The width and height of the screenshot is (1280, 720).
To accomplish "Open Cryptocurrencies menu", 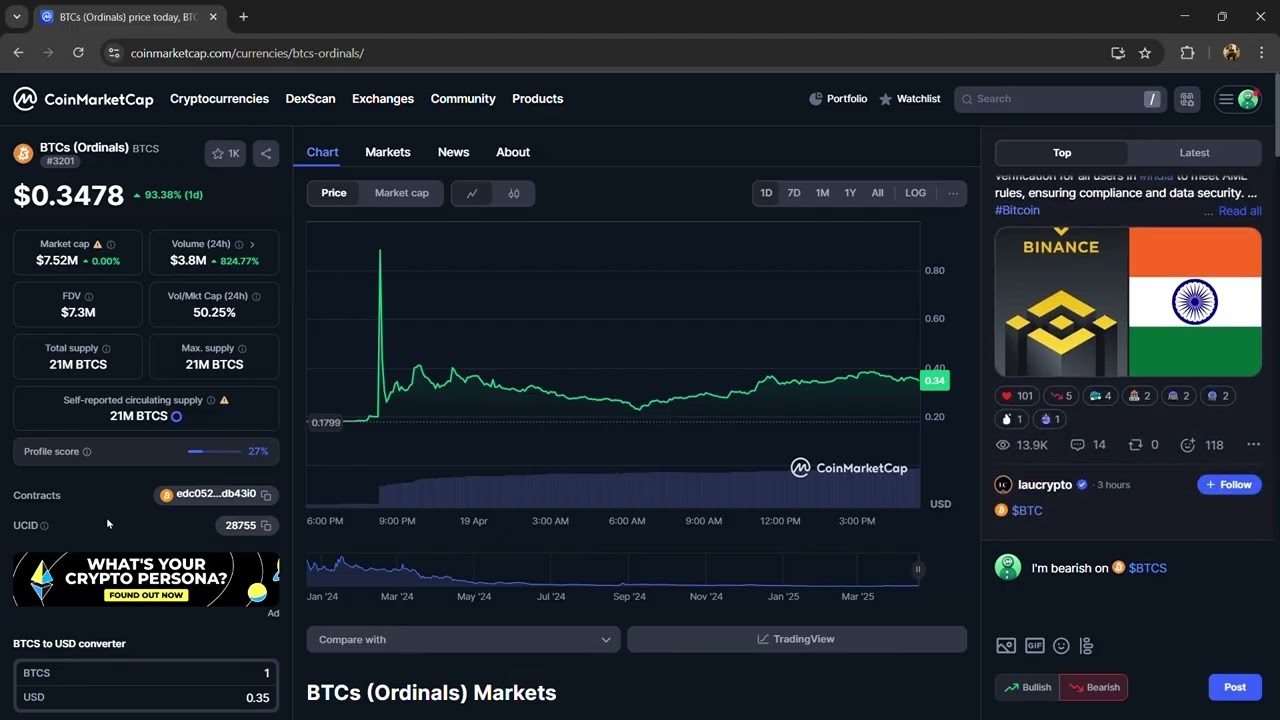I will click(219, 99).
